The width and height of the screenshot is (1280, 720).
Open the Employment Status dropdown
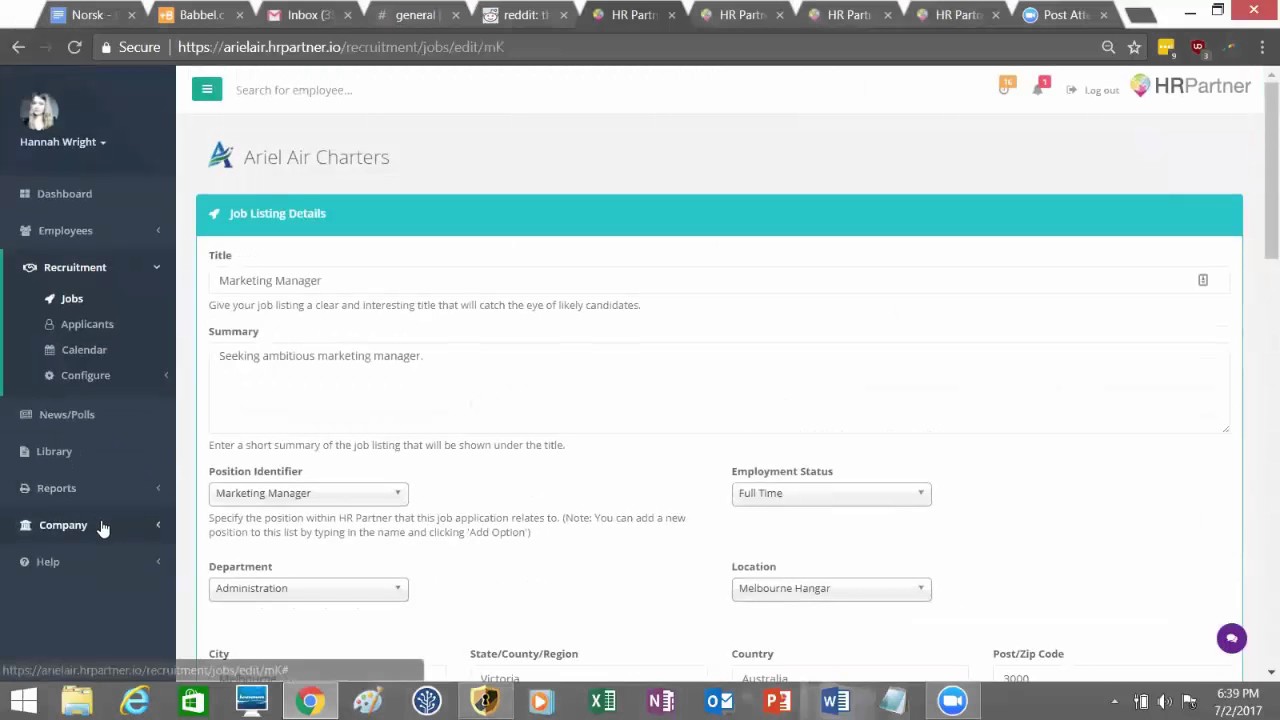coord(831,493)
